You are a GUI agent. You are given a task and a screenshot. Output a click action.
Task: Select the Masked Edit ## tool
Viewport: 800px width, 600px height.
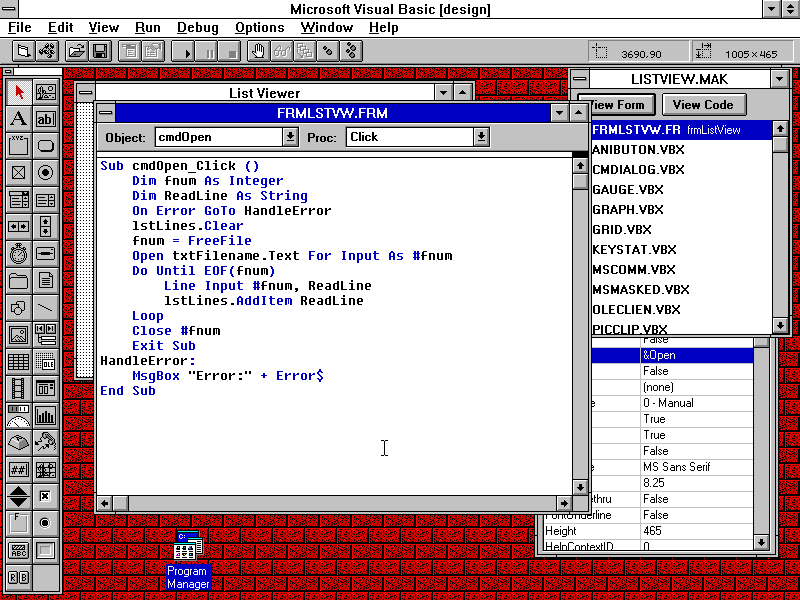[x=19, y=469]
